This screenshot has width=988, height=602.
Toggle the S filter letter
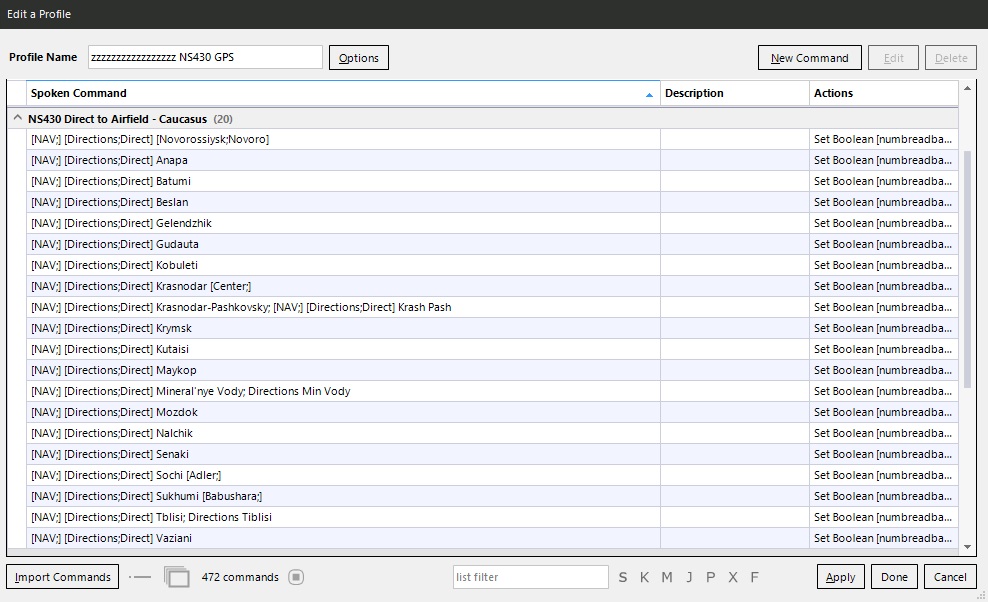(x=623, y=577)
